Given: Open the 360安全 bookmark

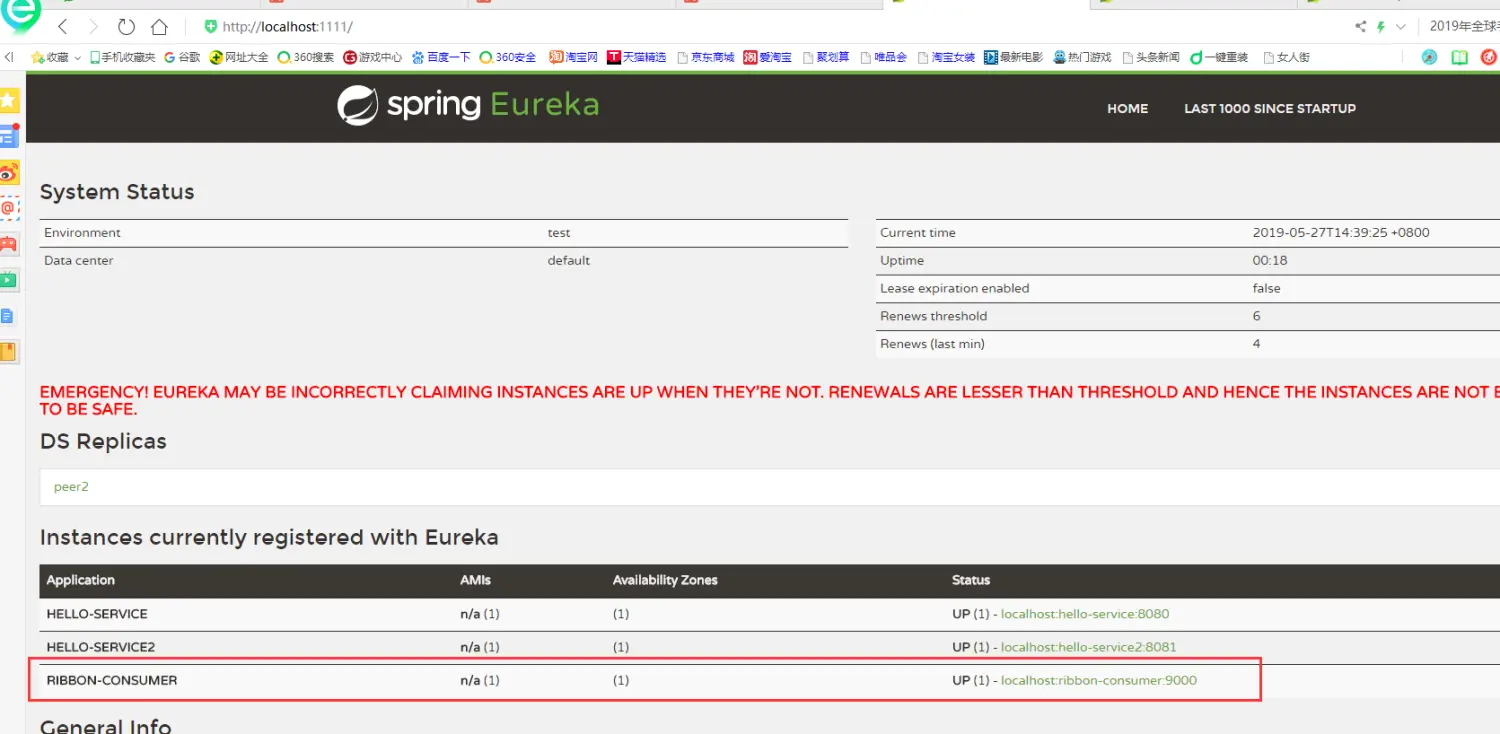Looking at the screenshot, I should (508, 57).
